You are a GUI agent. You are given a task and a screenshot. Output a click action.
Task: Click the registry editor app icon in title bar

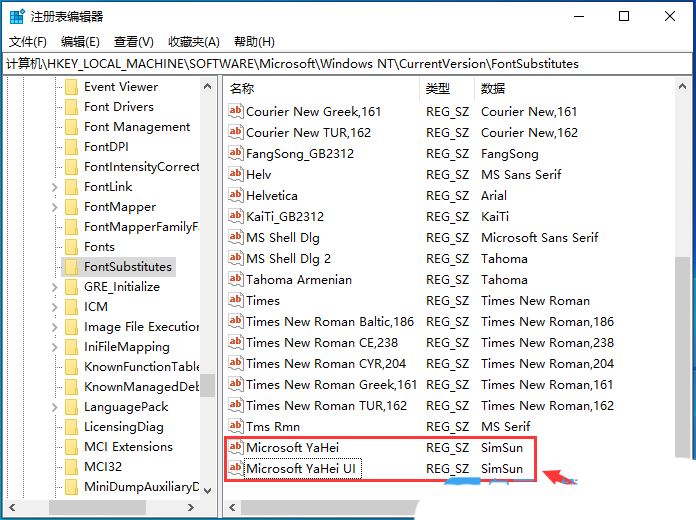point(17,16)
